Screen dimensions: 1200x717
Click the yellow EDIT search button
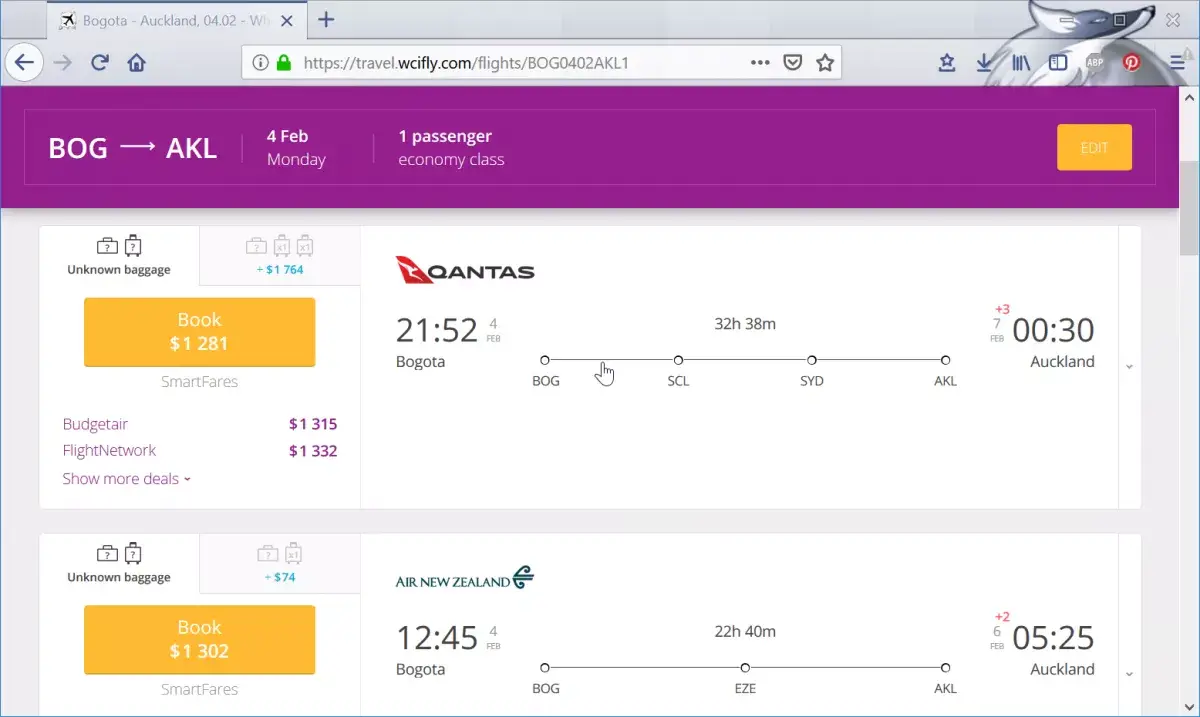click(1094, 147)
